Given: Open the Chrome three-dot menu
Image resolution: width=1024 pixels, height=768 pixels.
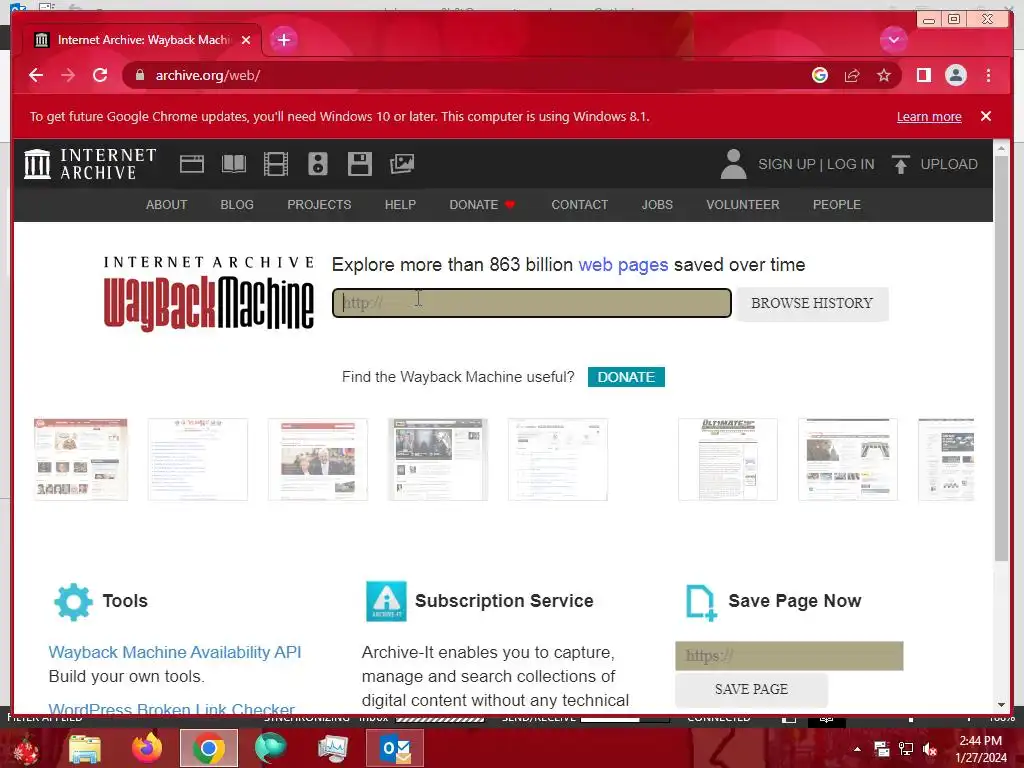Looking at the screenshot, I should (x=988, y=75).
